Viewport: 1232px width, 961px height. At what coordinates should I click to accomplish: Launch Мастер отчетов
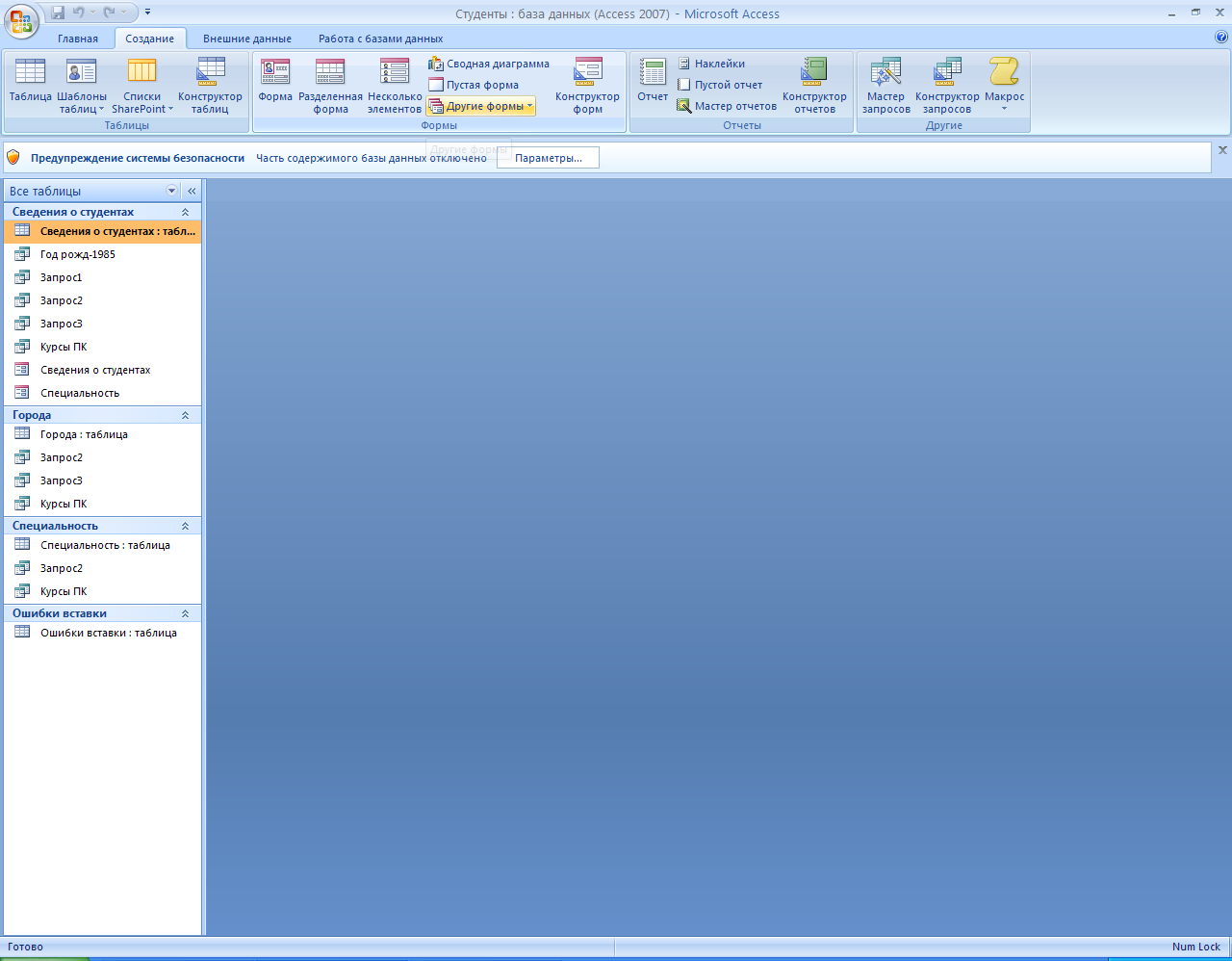click(727, 106)
